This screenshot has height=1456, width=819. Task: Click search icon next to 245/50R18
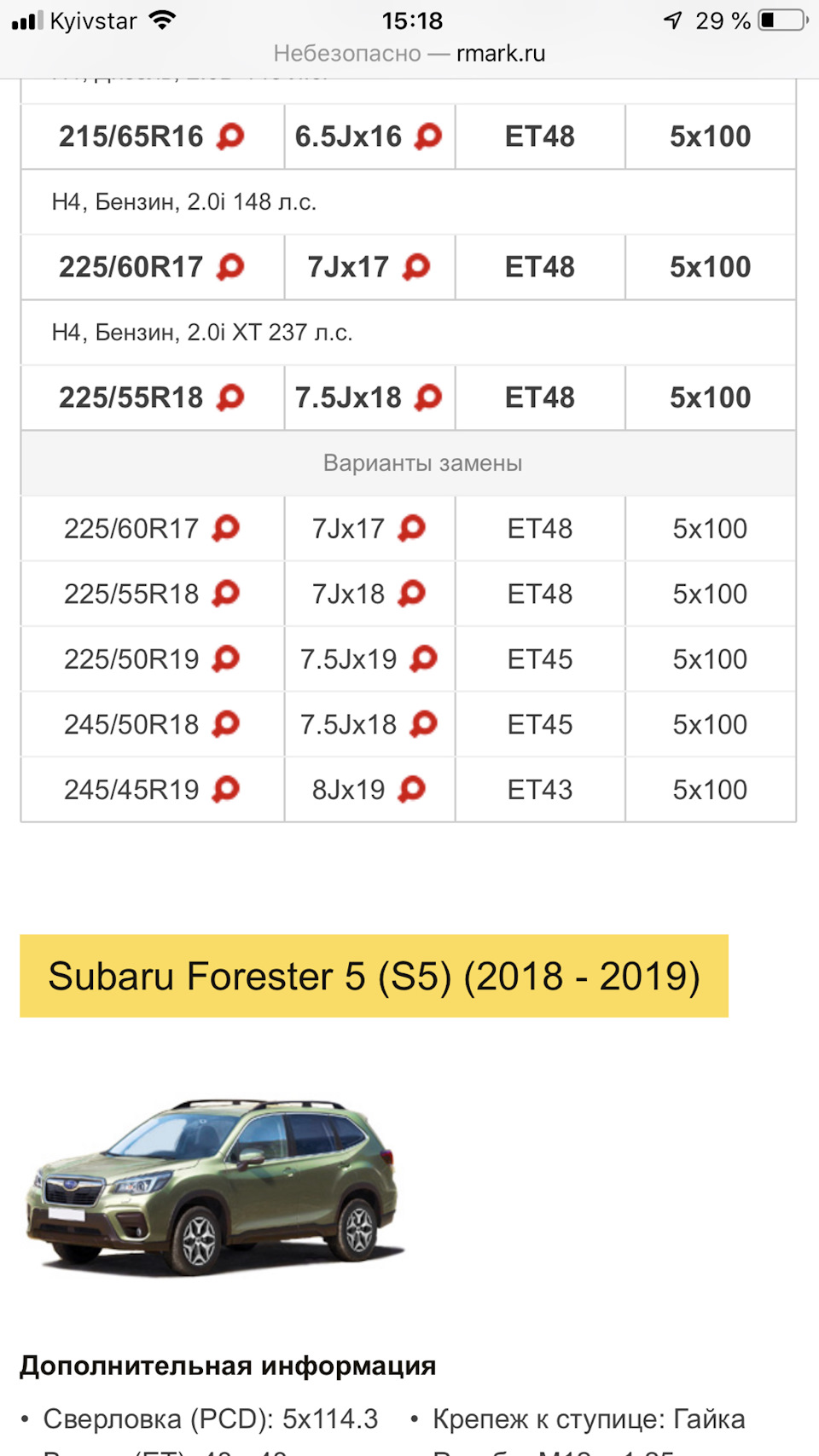[226, 724]
